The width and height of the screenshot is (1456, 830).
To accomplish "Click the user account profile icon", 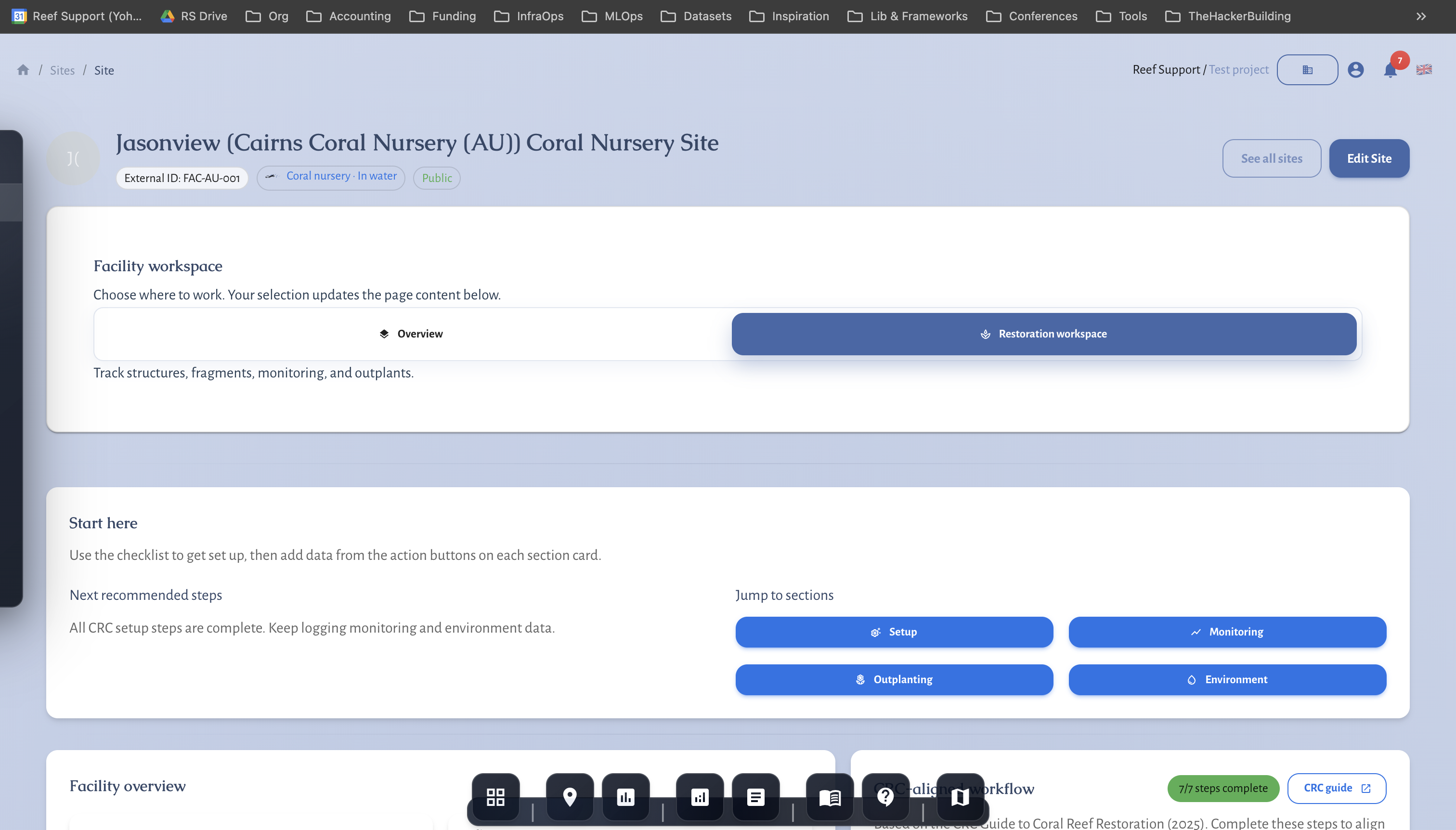I will 1355,69.
